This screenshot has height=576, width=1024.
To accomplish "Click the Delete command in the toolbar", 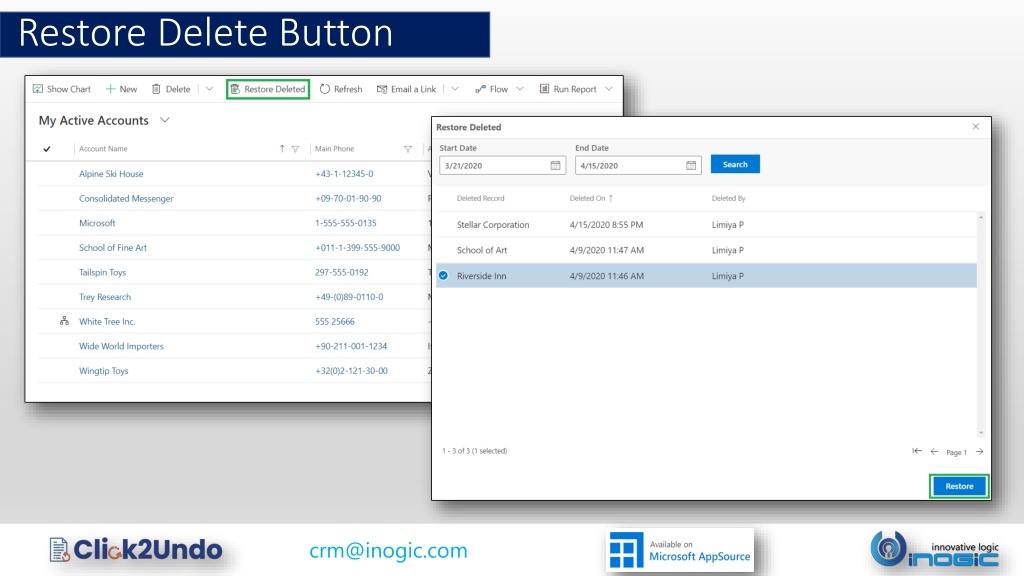I will pos(171,89).
